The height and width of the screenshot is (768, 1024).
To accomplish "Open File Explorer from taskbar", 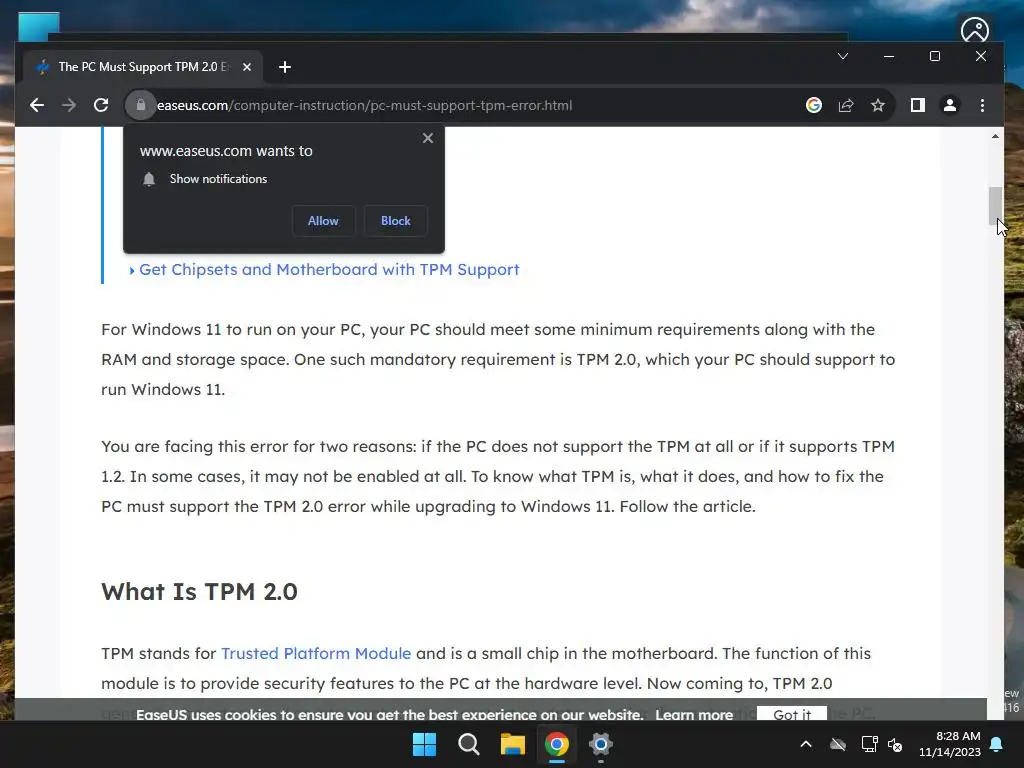I will [x=513, y=744].
